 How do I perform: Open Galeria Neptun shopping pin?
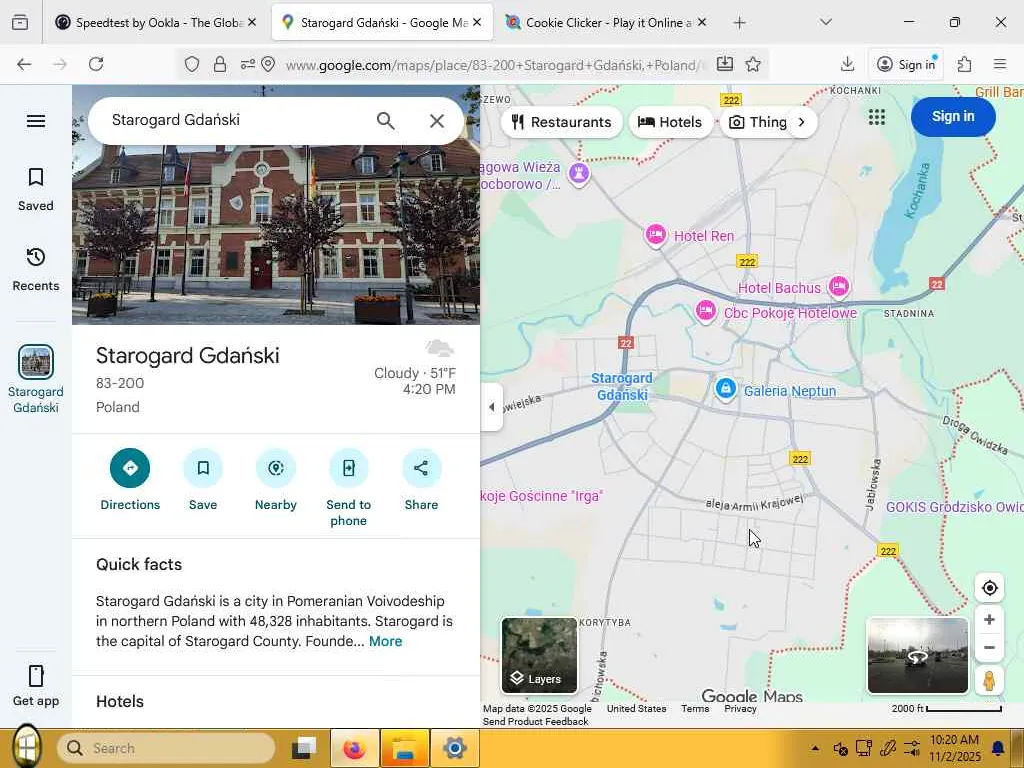tap(725, 389)
